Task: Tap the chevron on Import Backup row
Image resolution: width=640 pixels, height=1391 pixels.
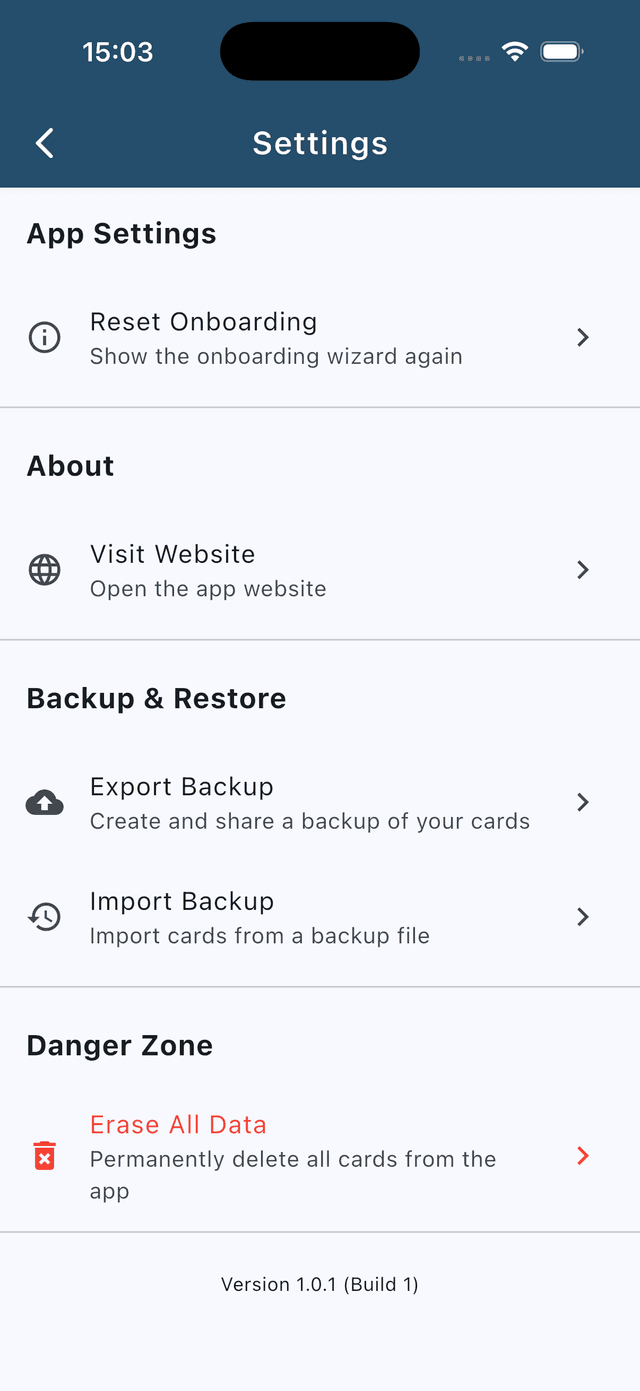Action: tap(583, 917)
